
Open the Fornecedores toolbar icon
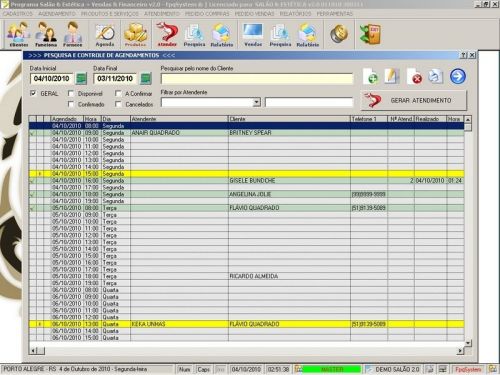click(73, 34)
